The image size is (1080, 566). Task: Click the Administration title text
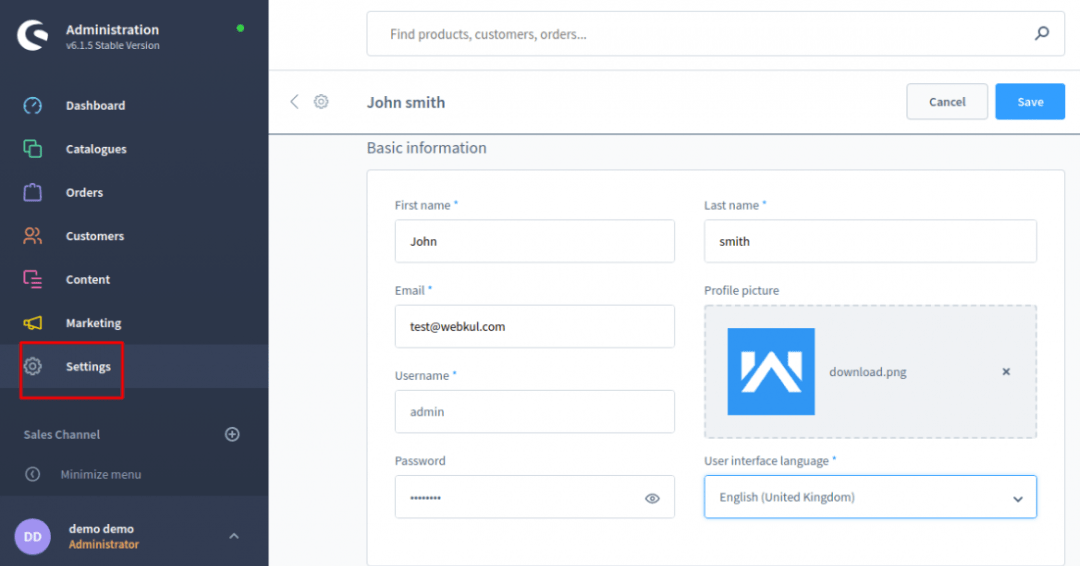[112, 30]
